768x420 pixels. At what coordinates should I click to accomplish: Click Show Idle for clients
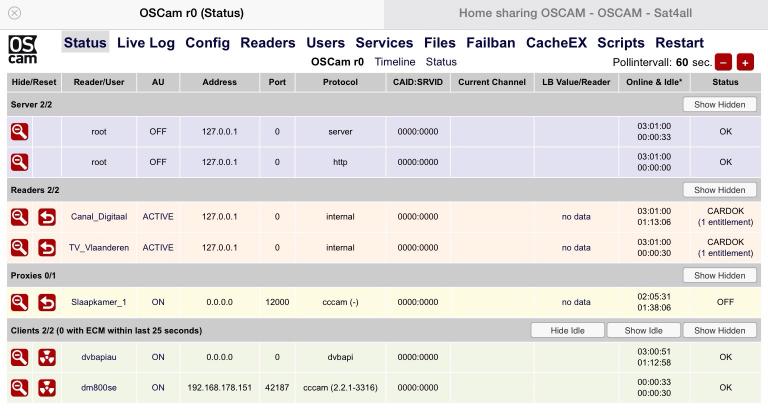[643, 330]
